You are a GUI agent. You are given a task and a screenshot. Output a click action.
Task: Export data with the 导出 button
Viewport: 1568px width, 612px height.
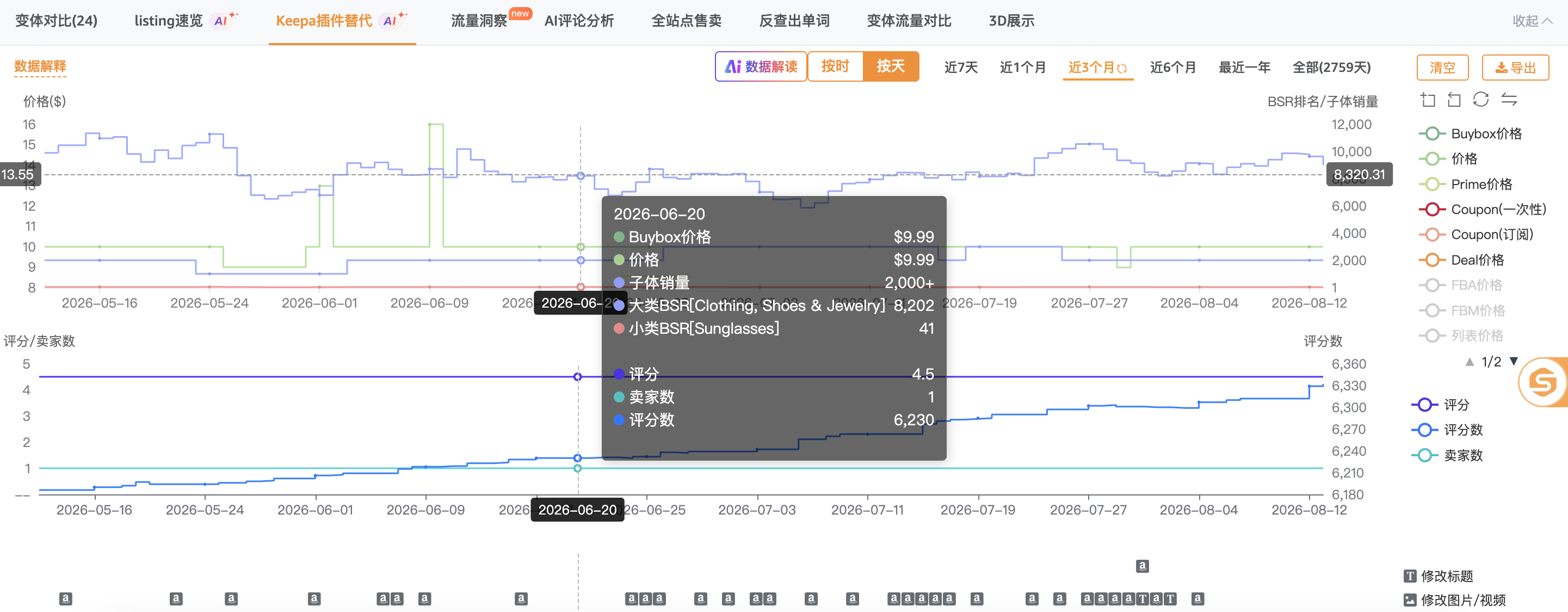[x=1515, y=67]
